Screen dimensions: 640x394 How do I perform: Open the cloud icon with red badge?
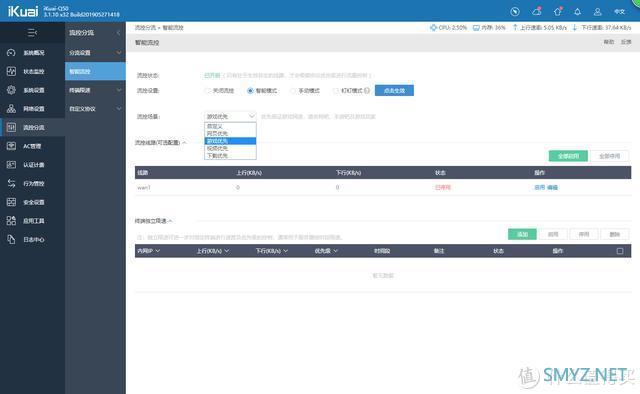[x=537, y=11]
